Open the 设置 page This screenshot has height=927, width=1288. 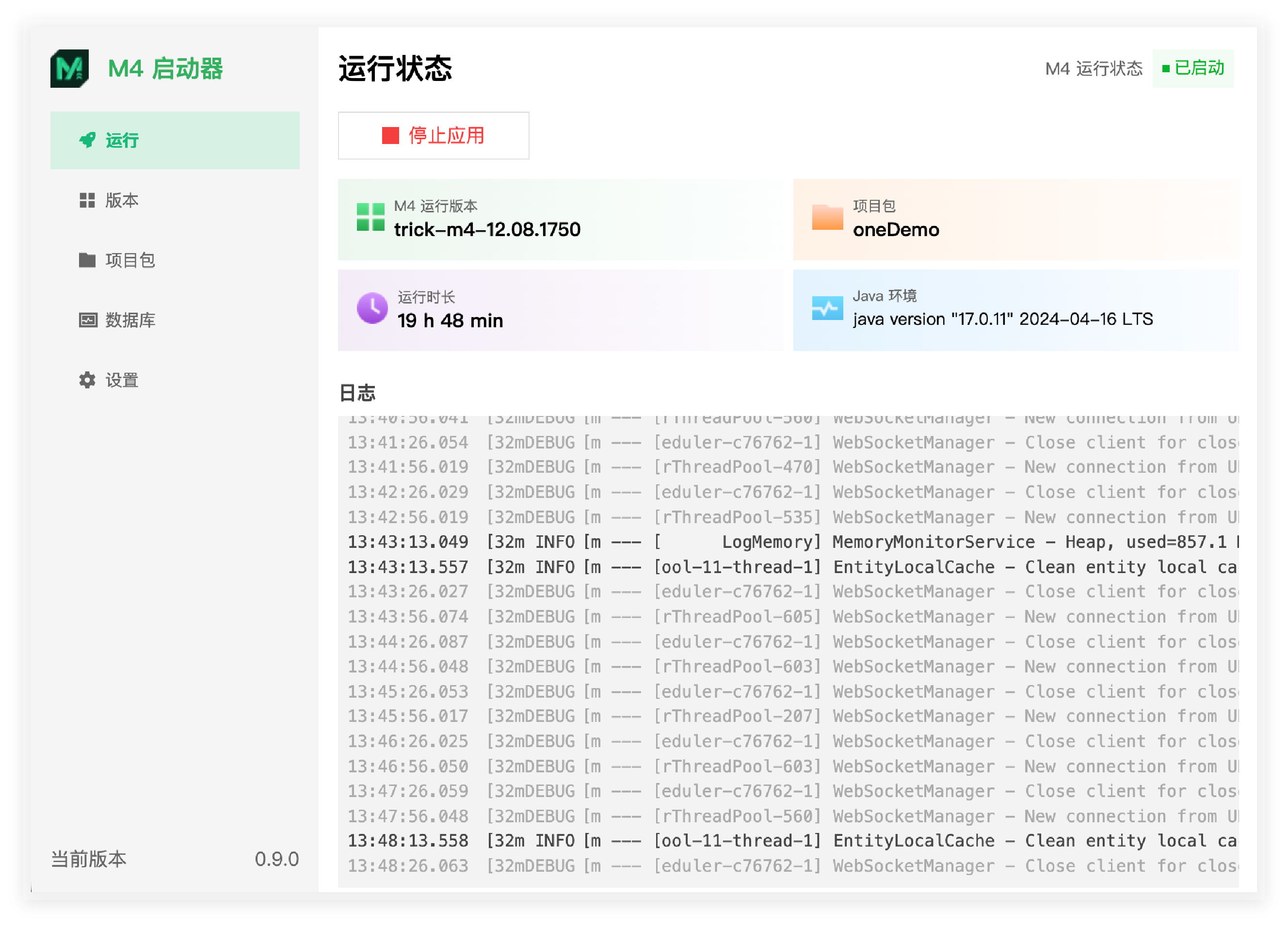pos(122,380)
